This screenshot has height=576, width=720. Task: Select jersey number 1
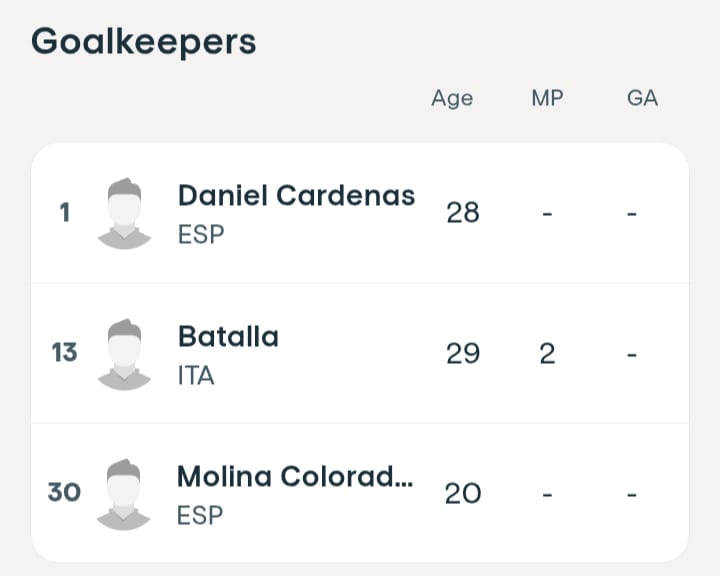click(65, 212)
